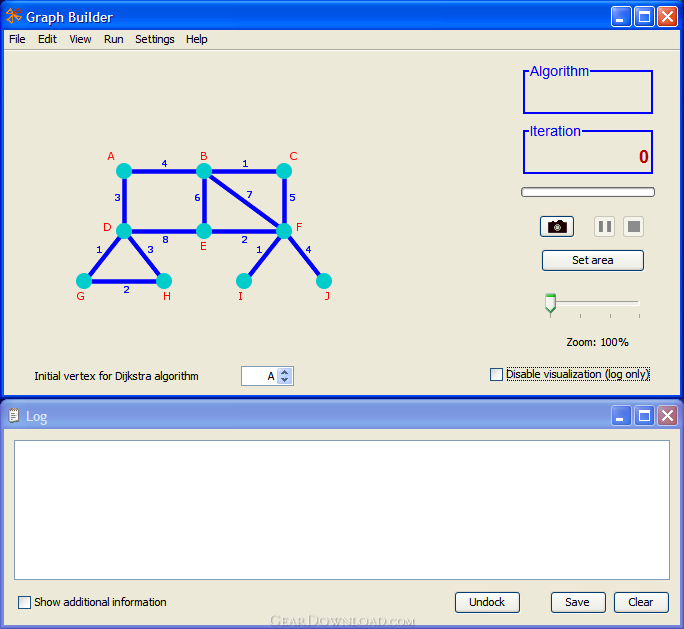Open the Settings menu
This screenshot has height=629, width=684.
(x=154, y=39)
